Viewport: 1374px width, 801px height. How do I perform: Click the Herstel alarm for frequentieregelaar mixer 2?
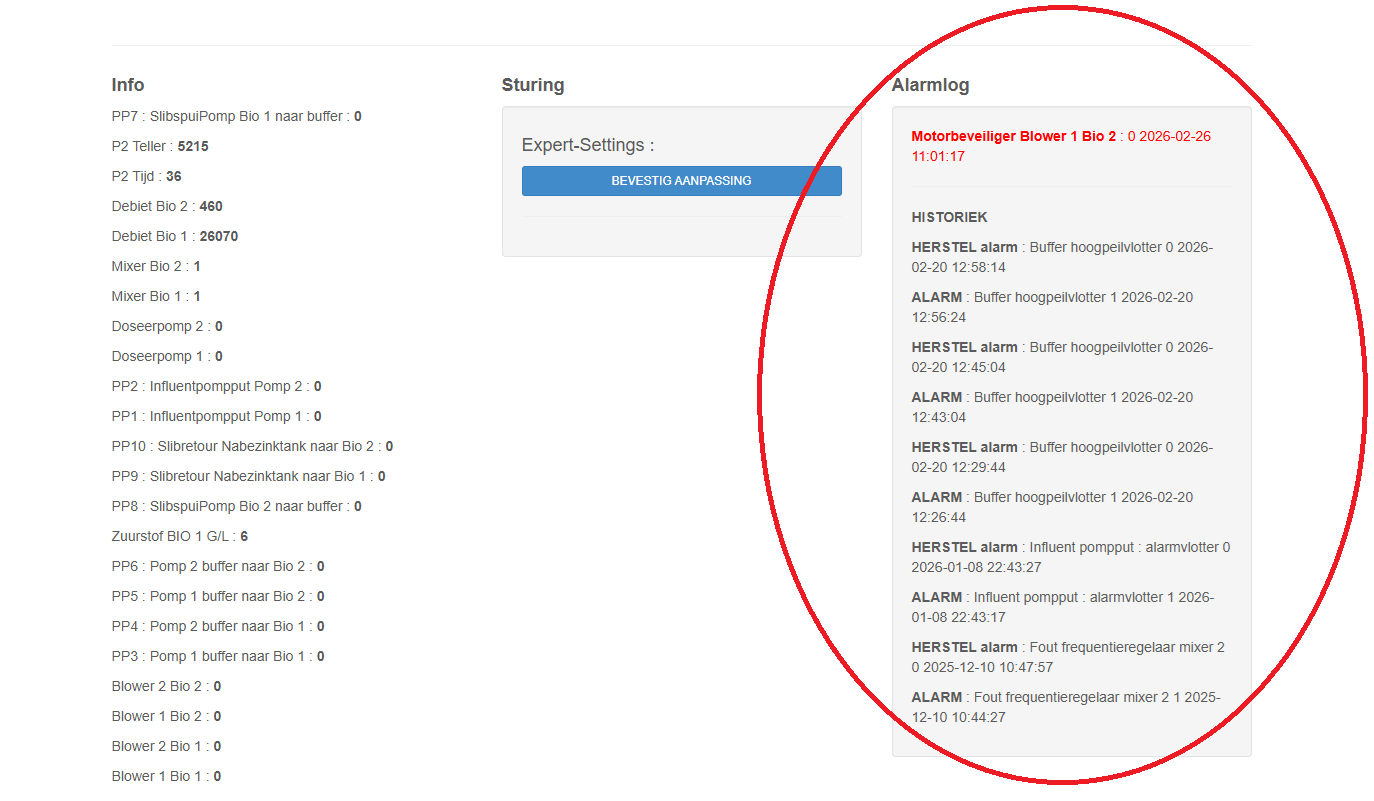(x=1067, y=657)
